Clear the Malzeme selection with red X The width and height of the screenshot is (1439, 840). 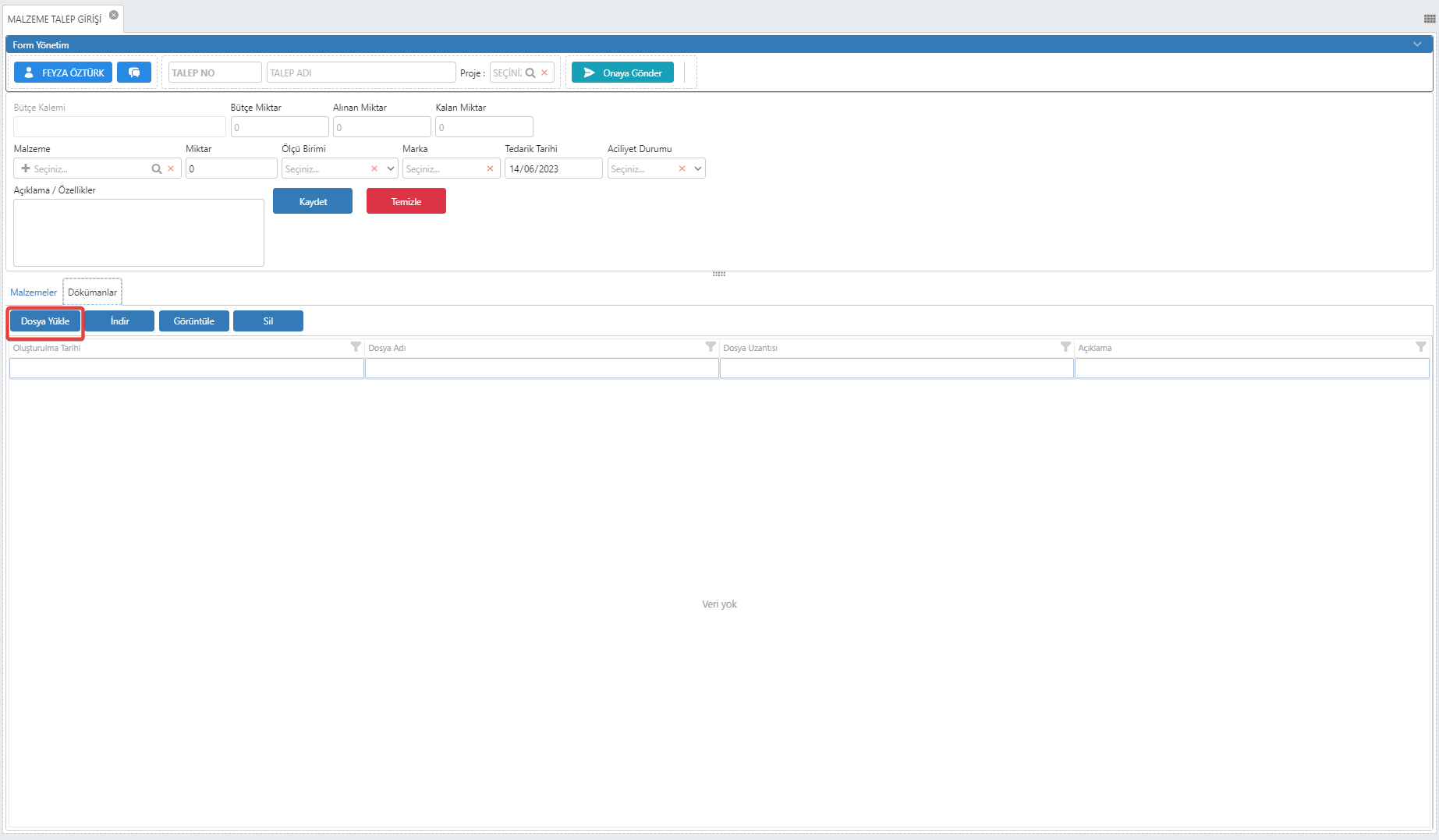pos(171,168)
